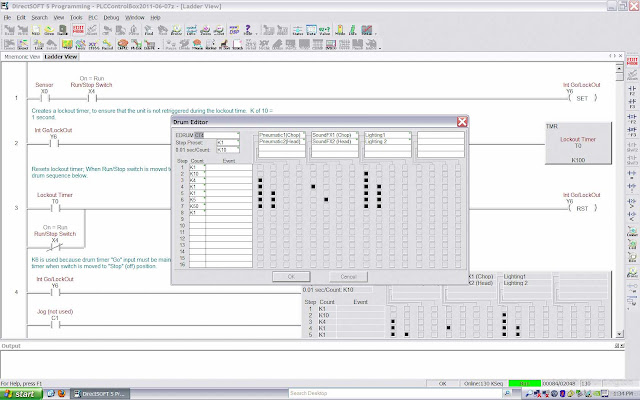Click the EDRUM address input field
This screenshot has height=400, width=640.
tap(217, 135)
